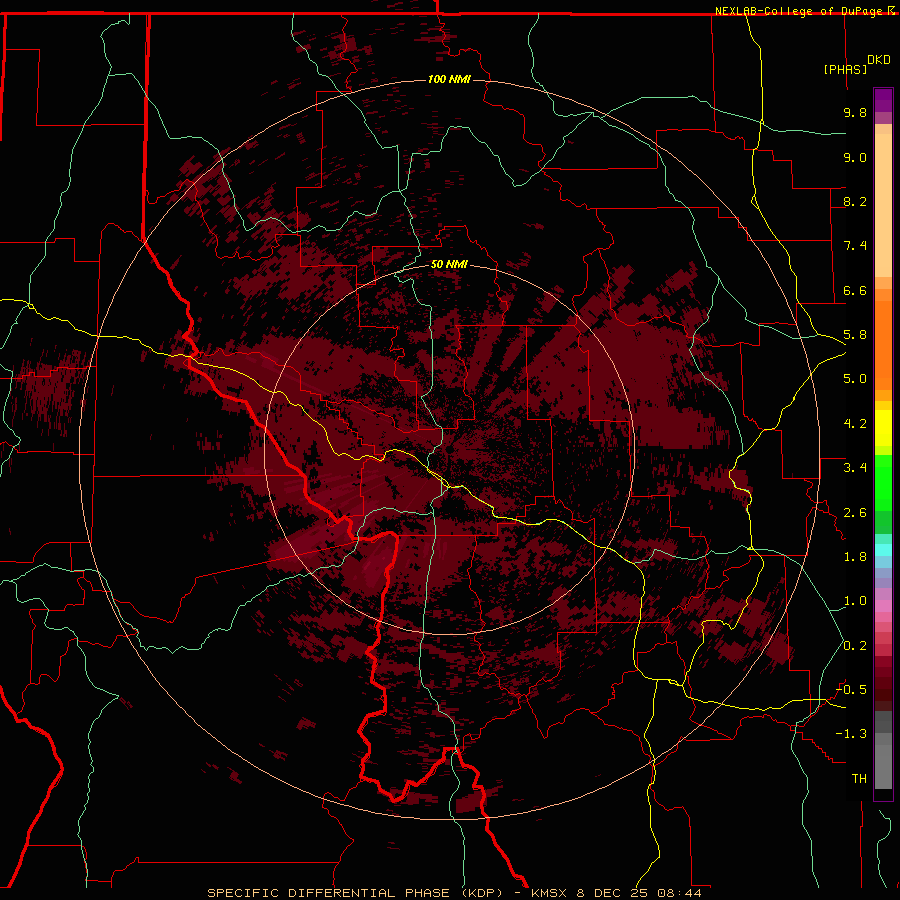900x900 pixels.
Task: Click the 08:44 timestamp in the caption
Action: click(680, 893)
